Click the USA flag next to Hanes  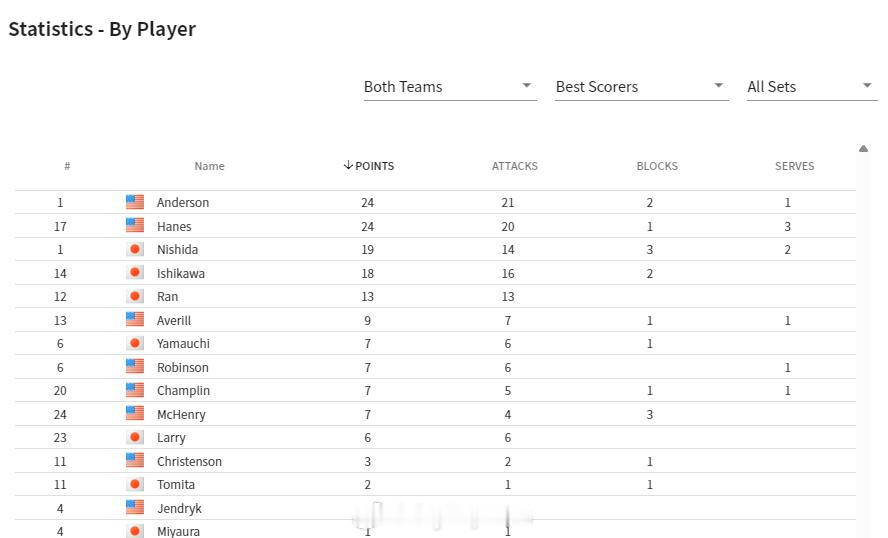[x=135, y=225]
